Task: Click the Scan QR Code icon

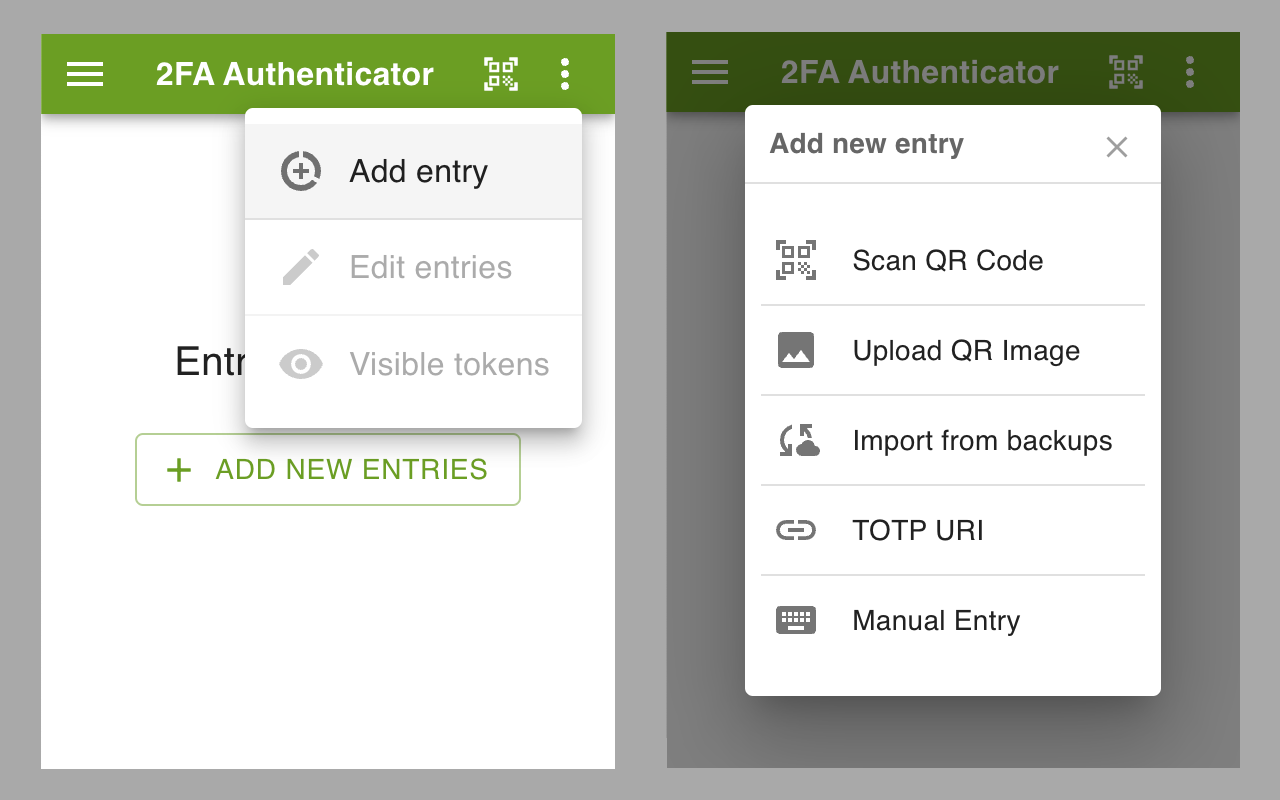Action: 796,260
